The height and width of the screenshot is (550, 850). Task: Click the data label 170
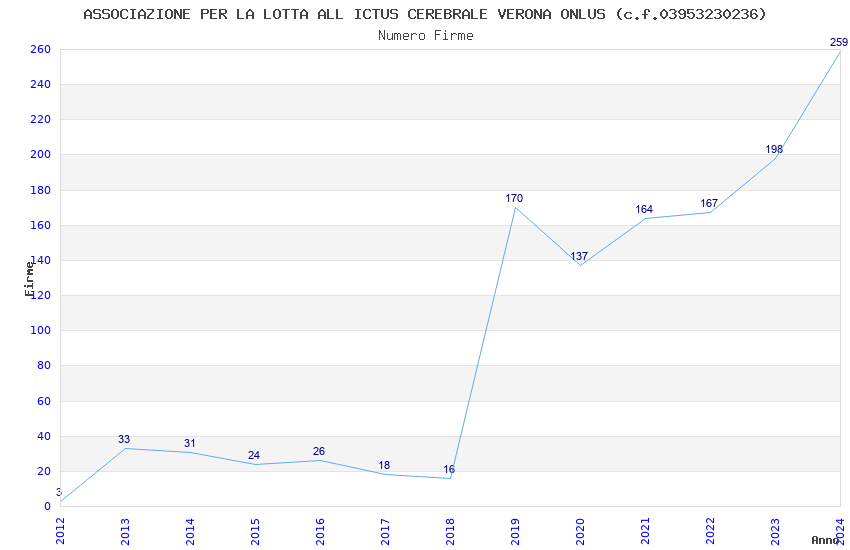tap(514, 198)
